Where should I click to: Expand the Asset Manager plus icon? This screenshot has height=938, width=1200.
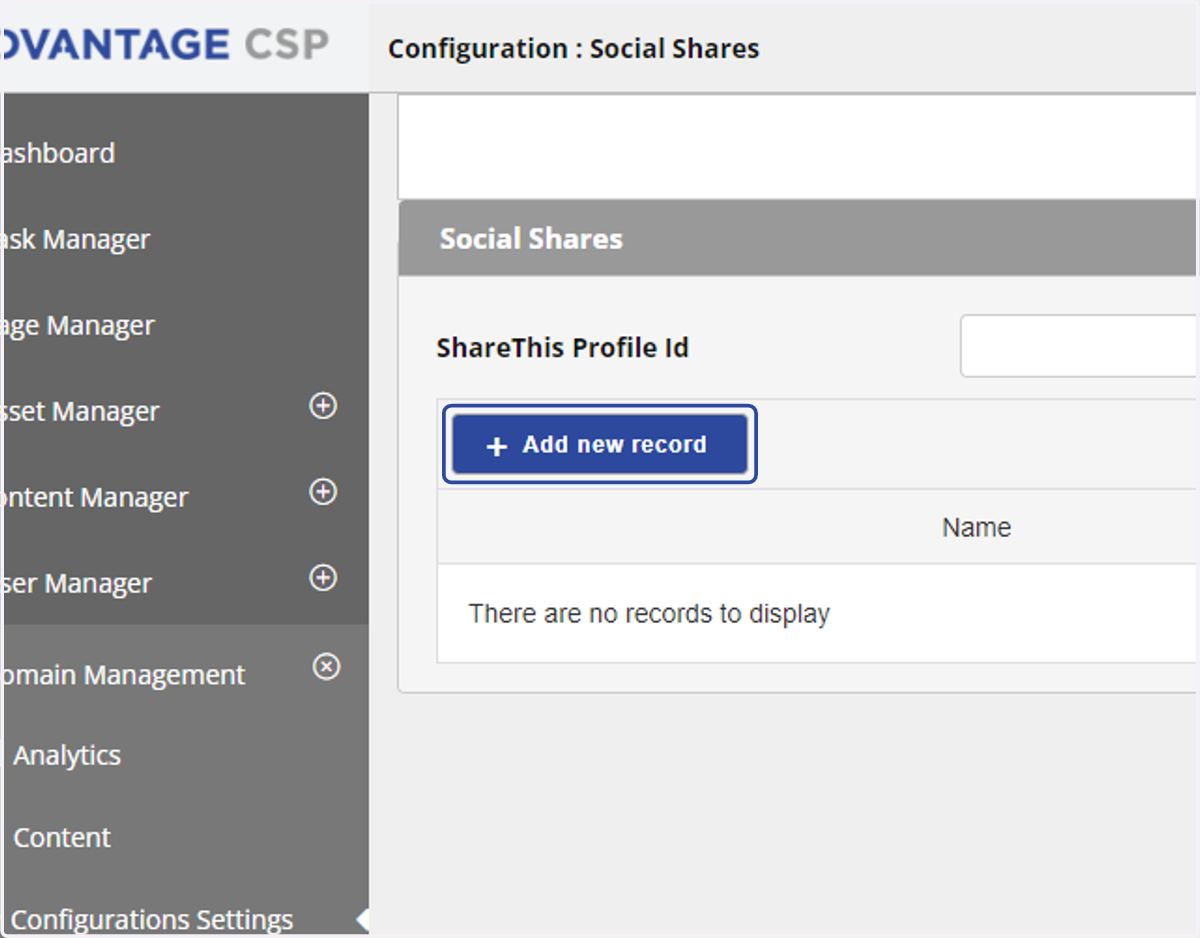click(323, 406)
